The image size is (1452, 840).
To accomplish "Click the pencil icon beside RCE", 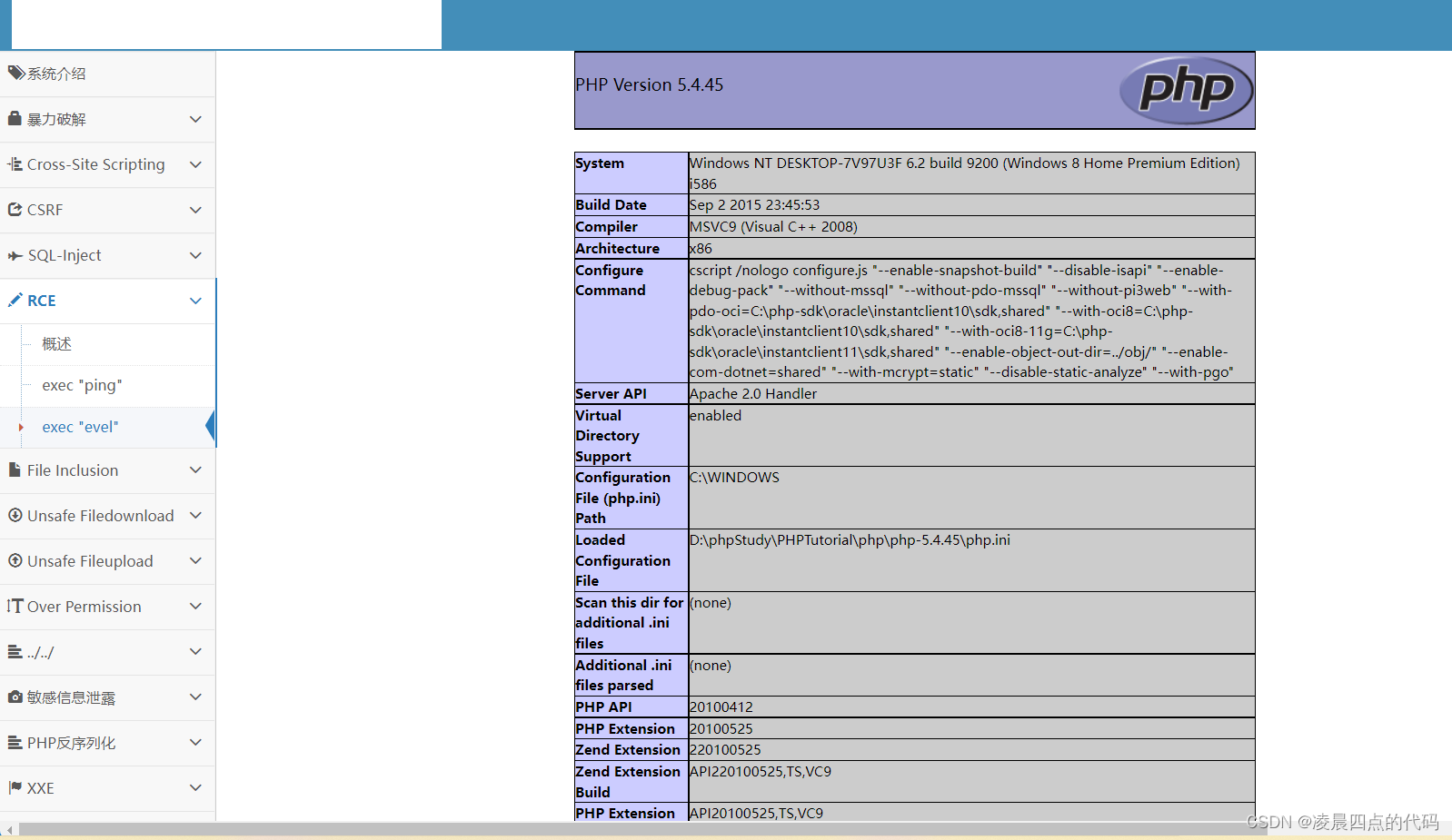I will coord(15,300).
